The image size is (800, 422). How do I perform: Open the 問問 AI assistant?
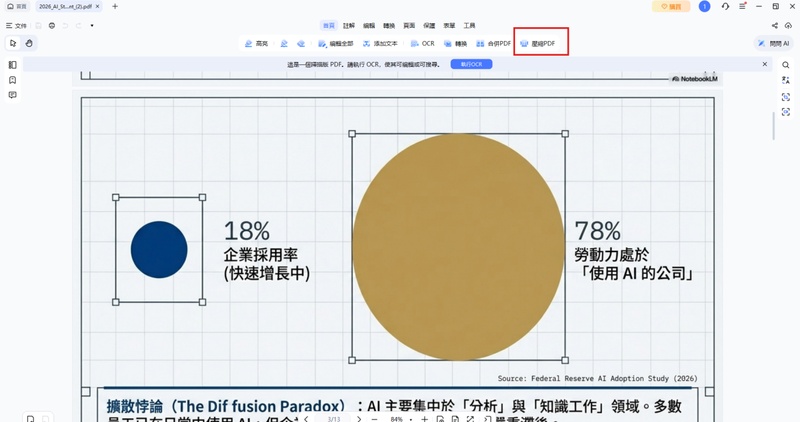(x=774, y=43)
